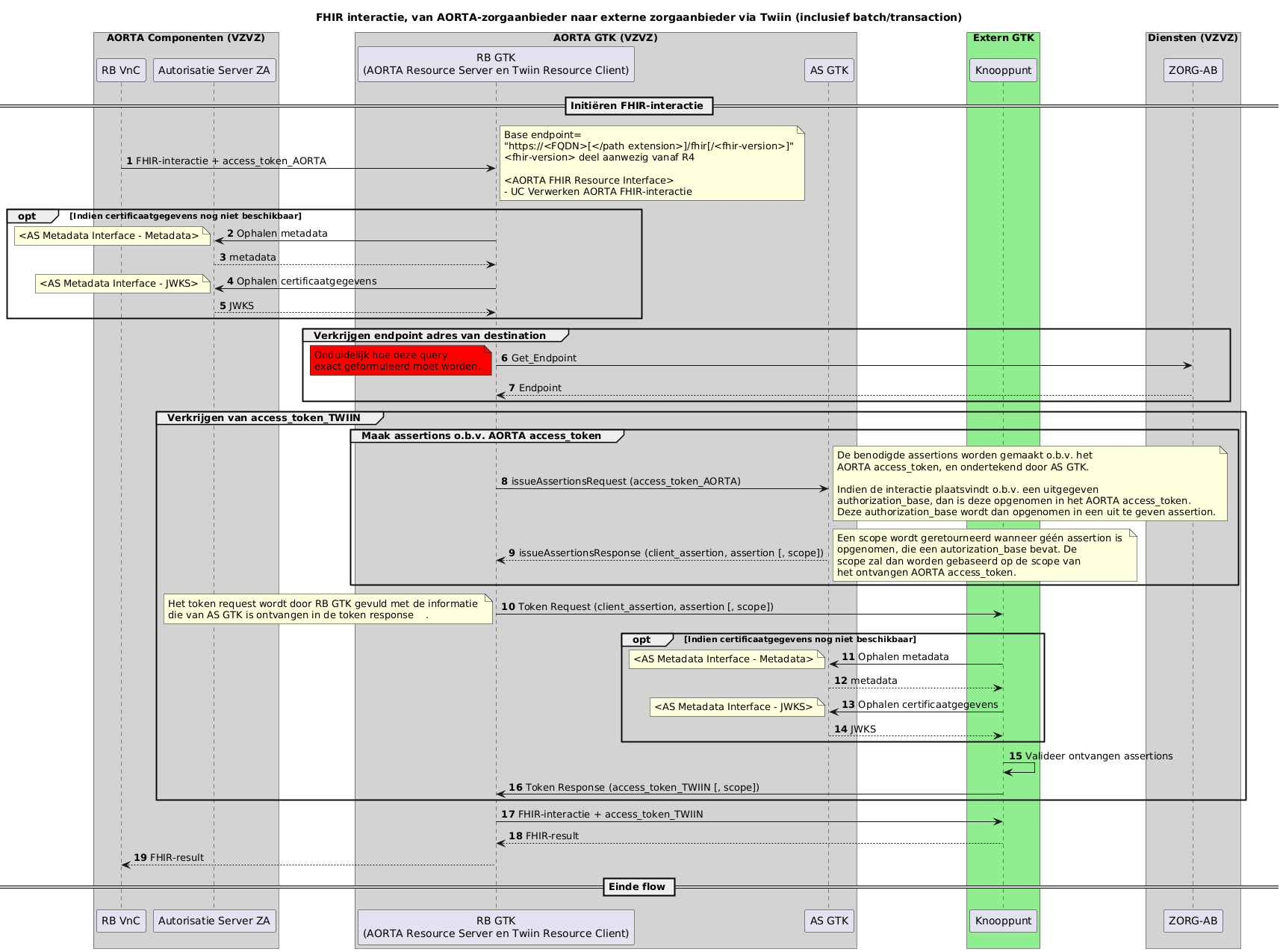The width and height of the screenshot is (1283, 952).
Task: Collapse the Verkrijgen van access_token_TWIIN frame
Action: 264,417
